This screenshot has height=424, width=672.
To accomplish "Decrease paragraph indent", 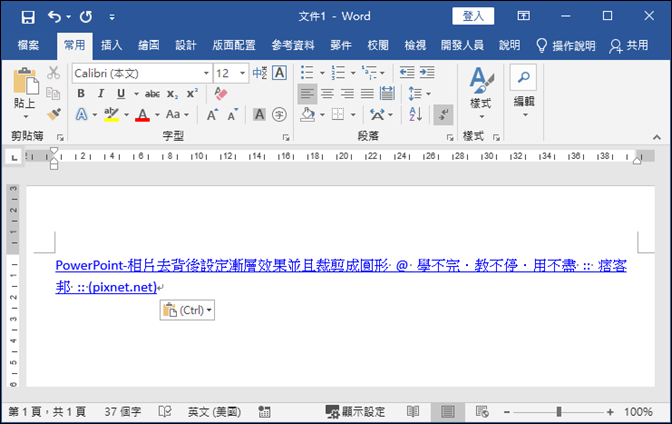I will tap(407, 72).
